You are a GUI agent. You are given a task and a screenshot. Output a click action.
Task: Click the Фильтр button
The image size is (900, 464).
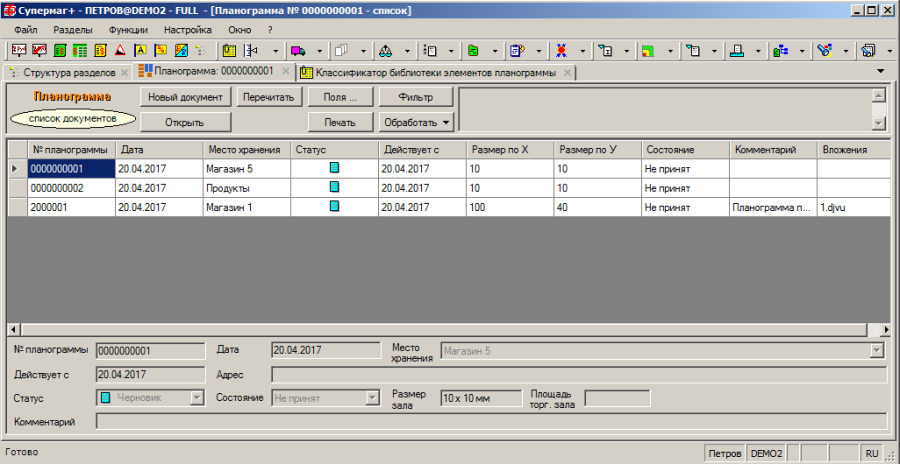(416, 97)
